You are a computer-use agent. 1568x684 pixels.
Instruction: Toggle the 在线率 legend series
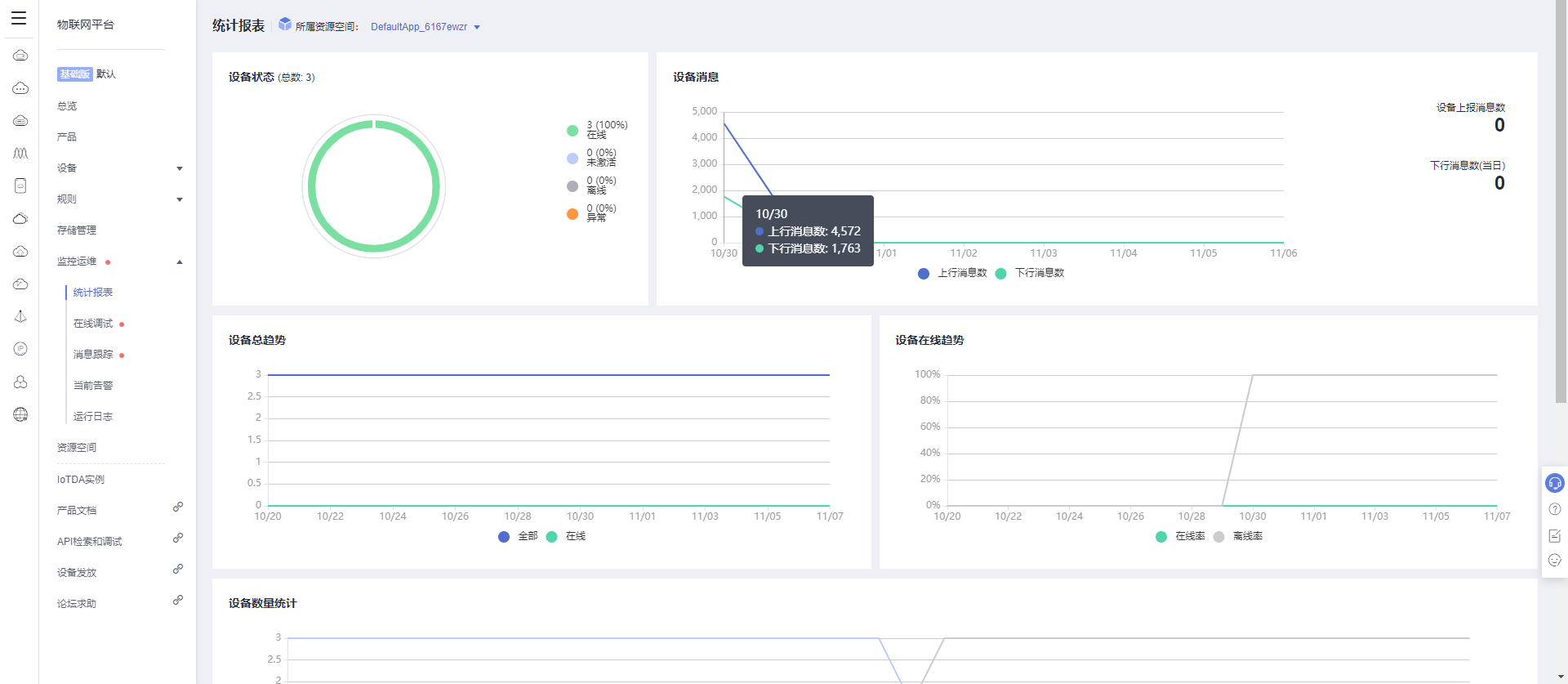click(1181, 536)
